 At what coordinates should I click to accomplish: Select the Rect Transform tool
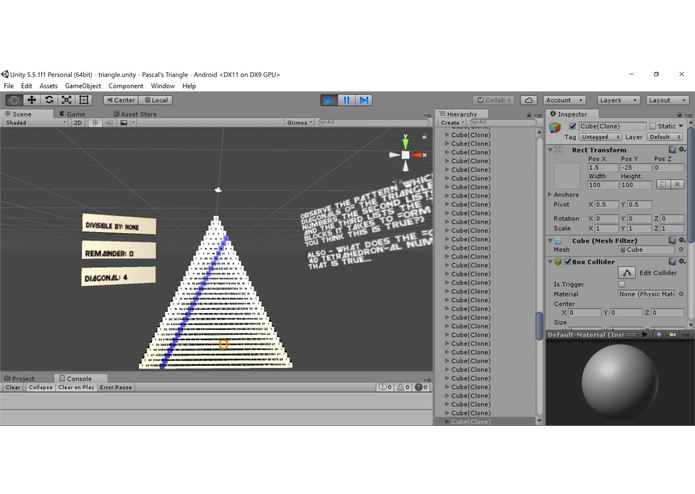click(x=84, y=100)
